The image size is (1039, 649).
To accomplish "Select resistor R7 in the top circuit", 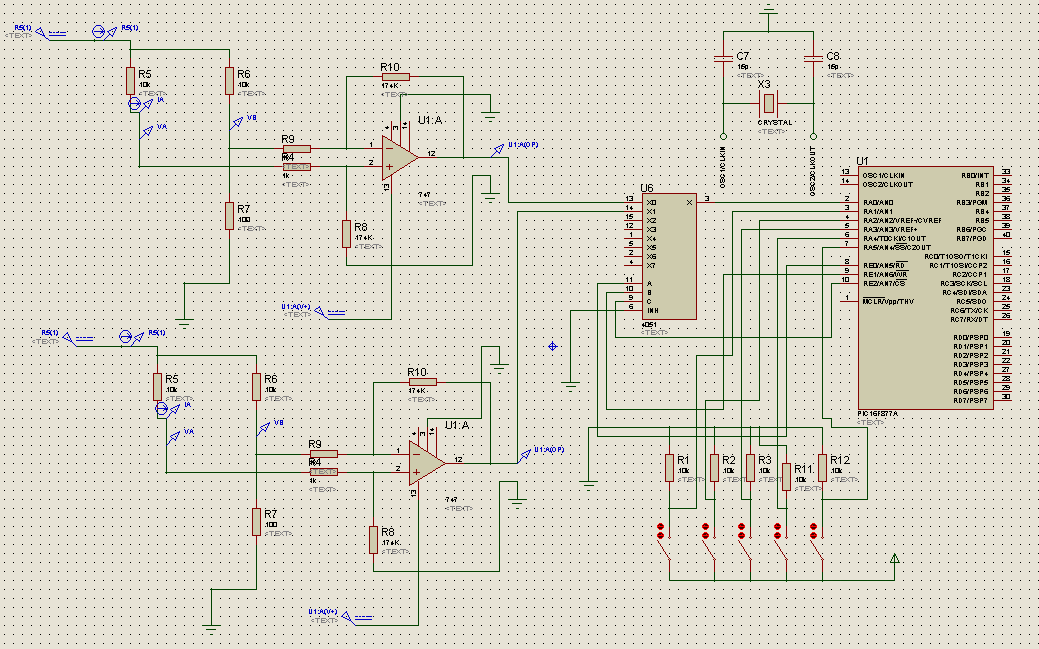I will 229,215.
